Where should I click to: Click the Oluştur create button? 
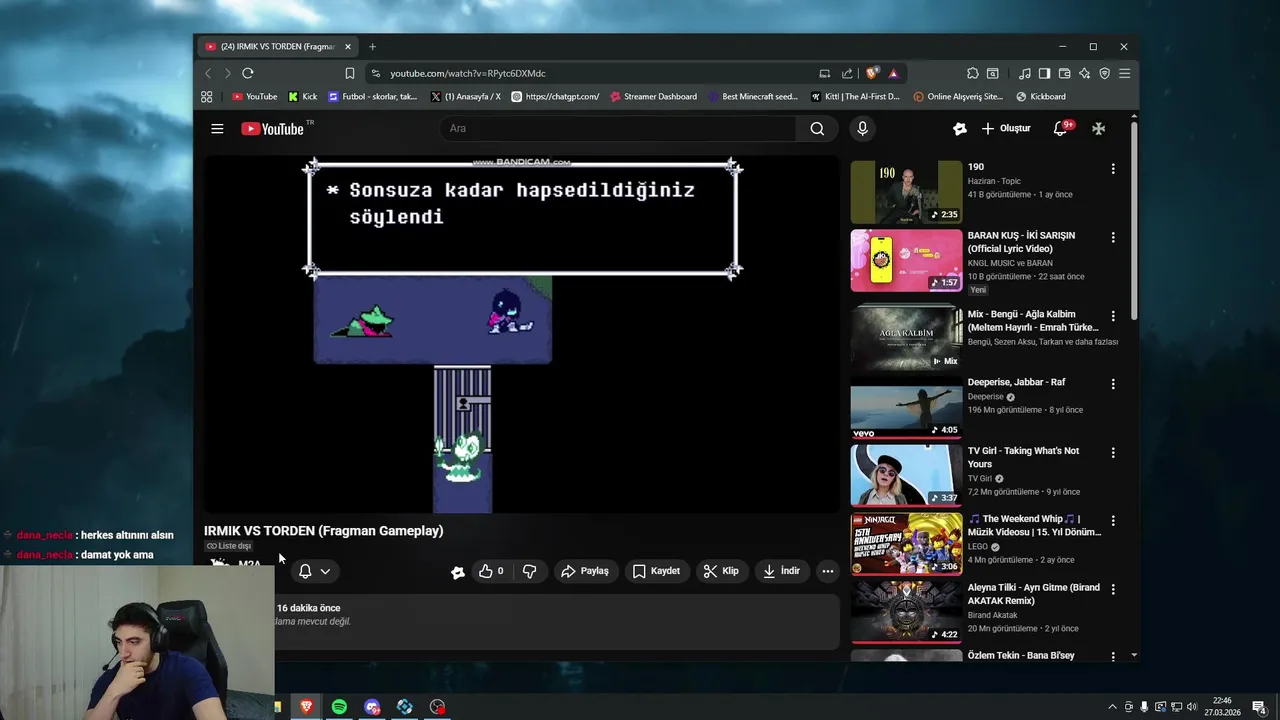[x=1006, y=128]
